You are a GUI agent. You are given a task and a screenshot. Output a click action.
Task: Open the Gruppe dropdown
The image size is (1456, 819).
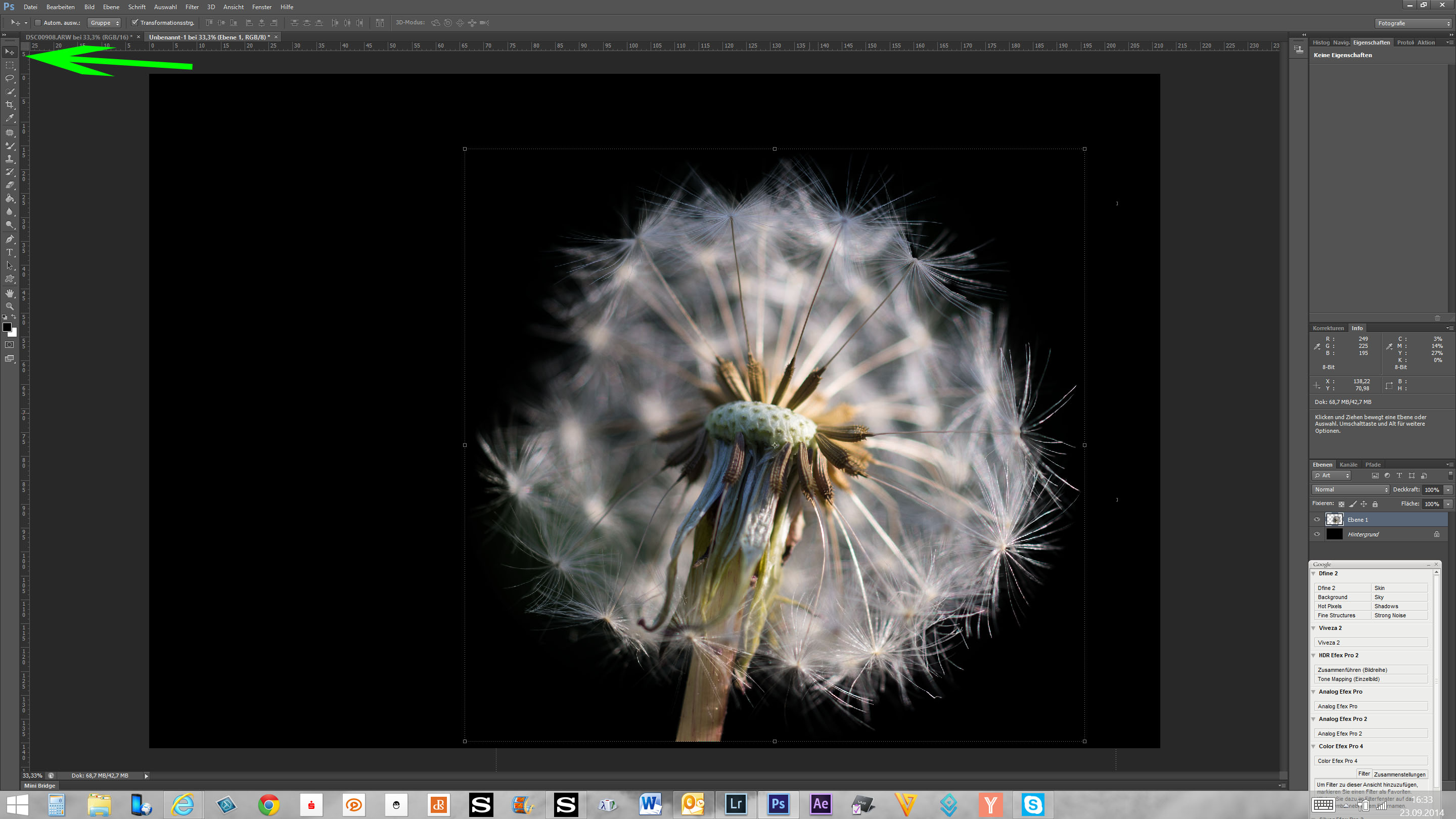click(105, 23)
